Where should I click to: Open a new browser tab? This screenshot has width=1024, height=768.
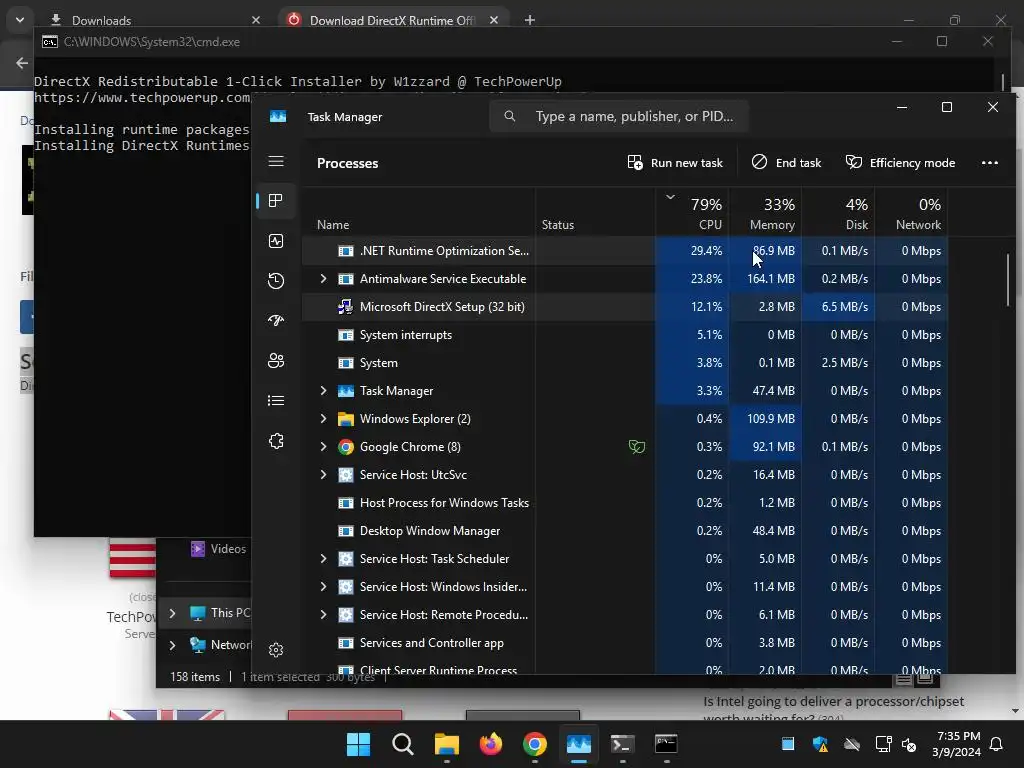530,20
